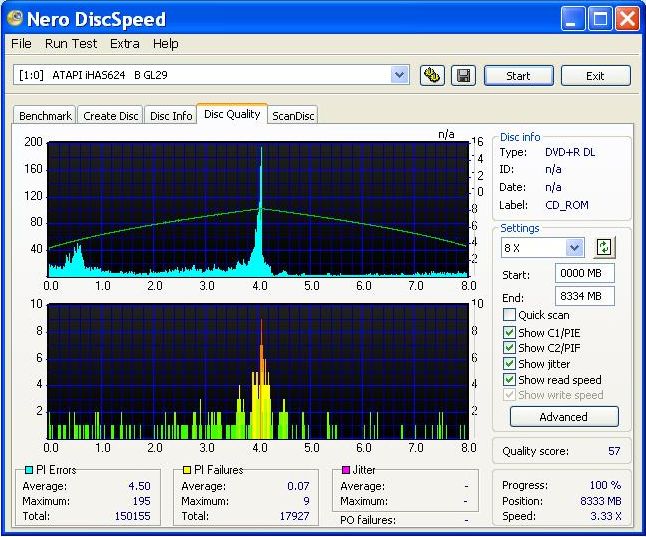
Task: Open the ATAPI iHAS624 drive dropdown
Action: pyautogui.click(x=400, y=75)
